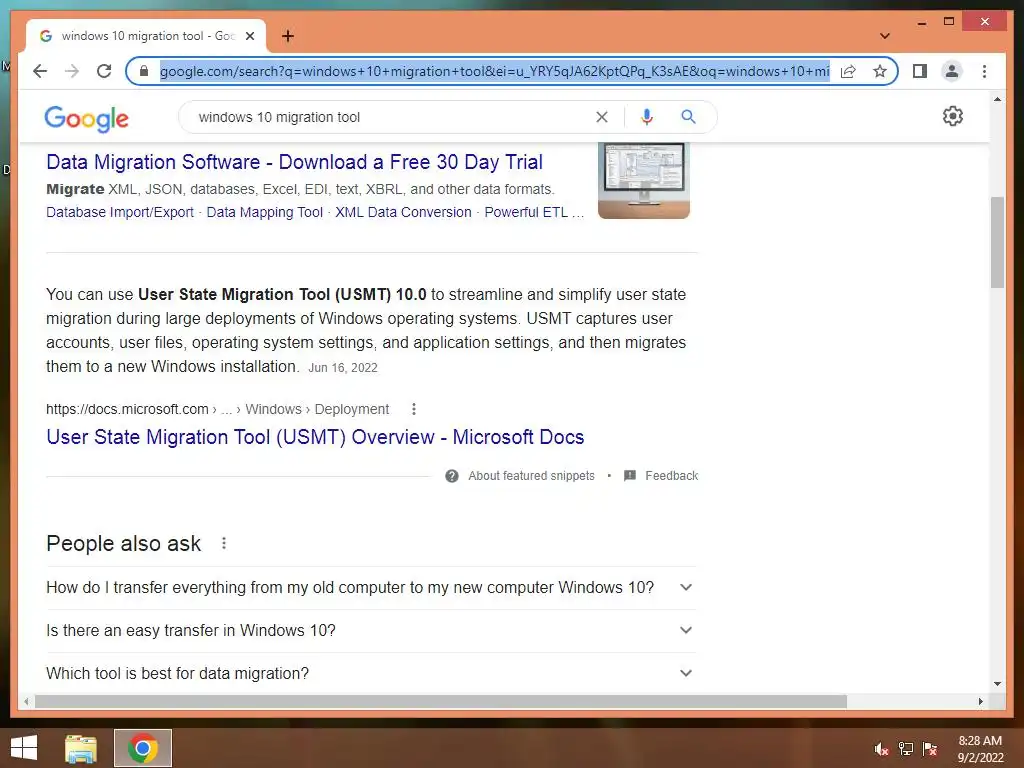Open Data Migration Software ad headline

(295, 162)
